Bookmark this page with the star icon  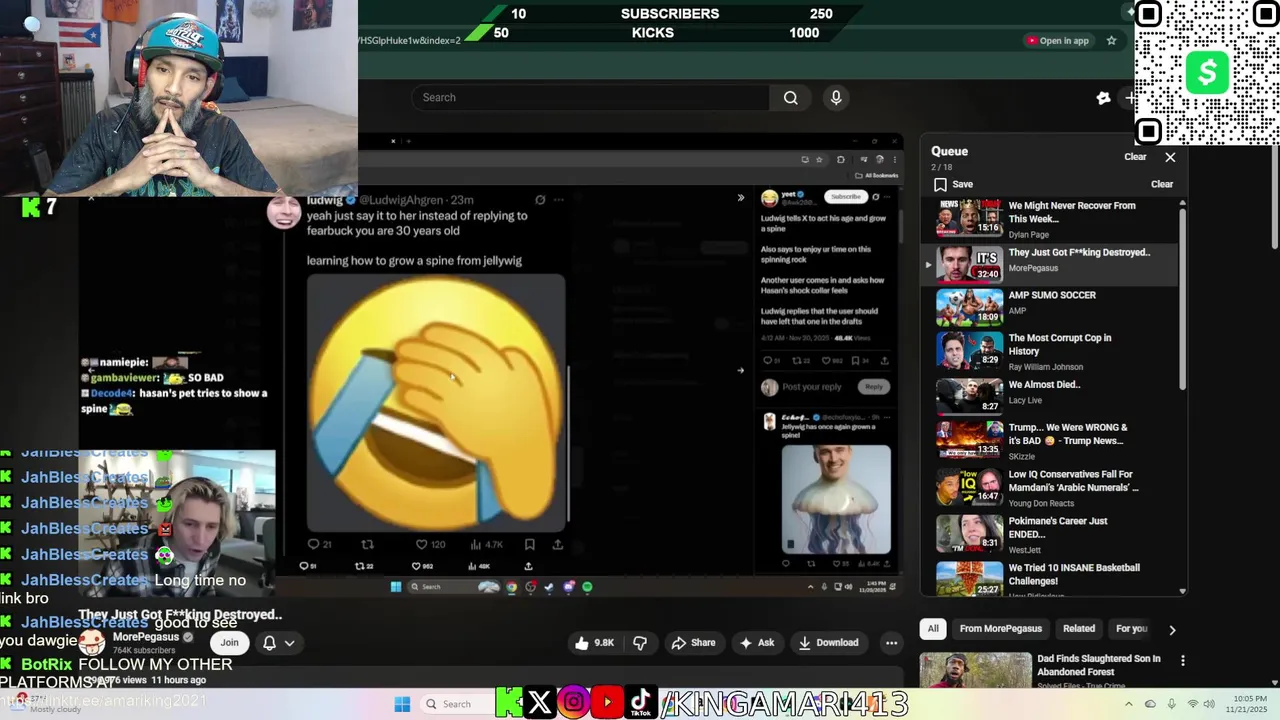click(x=1111, y=41)
